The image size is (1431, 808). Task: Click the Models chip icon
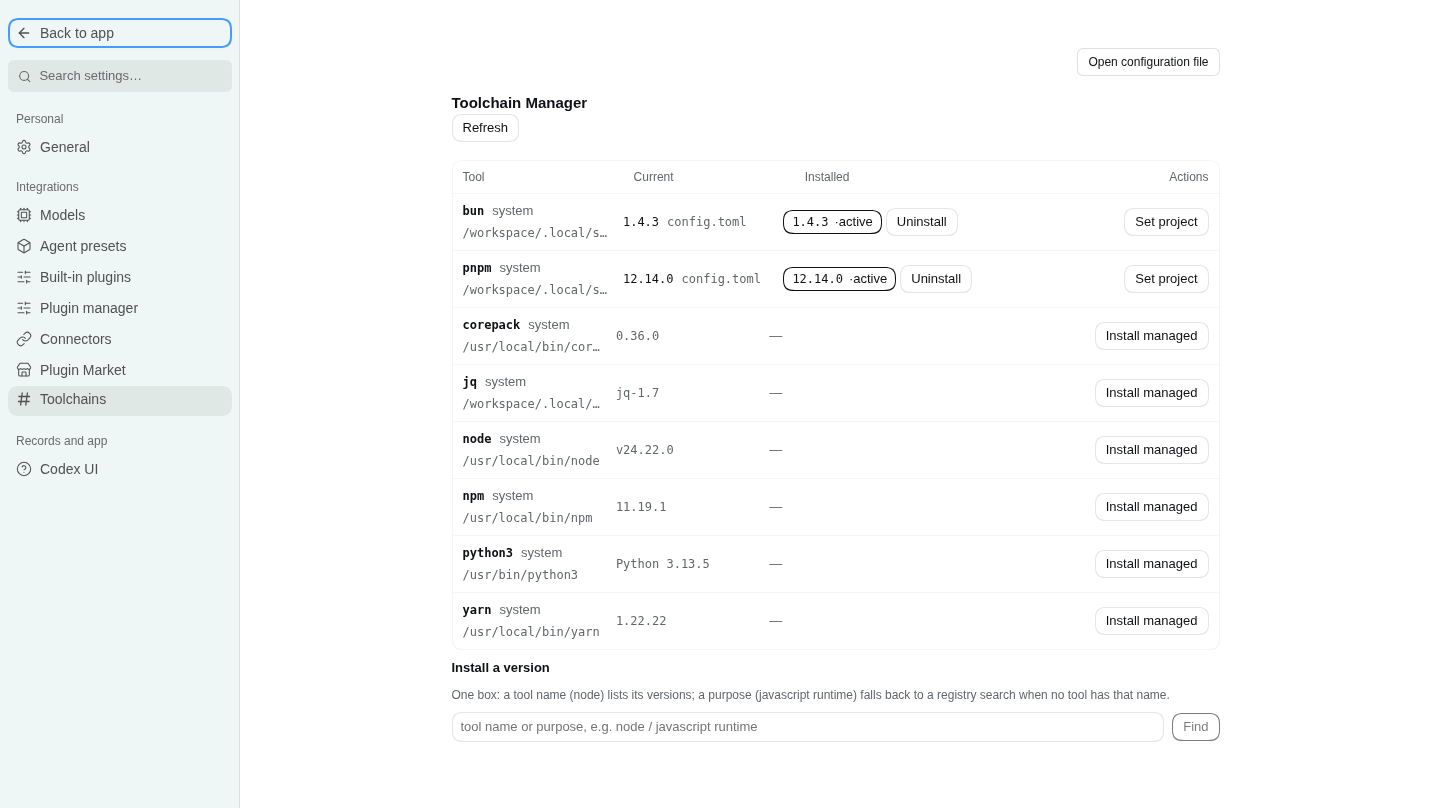click(x=24, y=215)
